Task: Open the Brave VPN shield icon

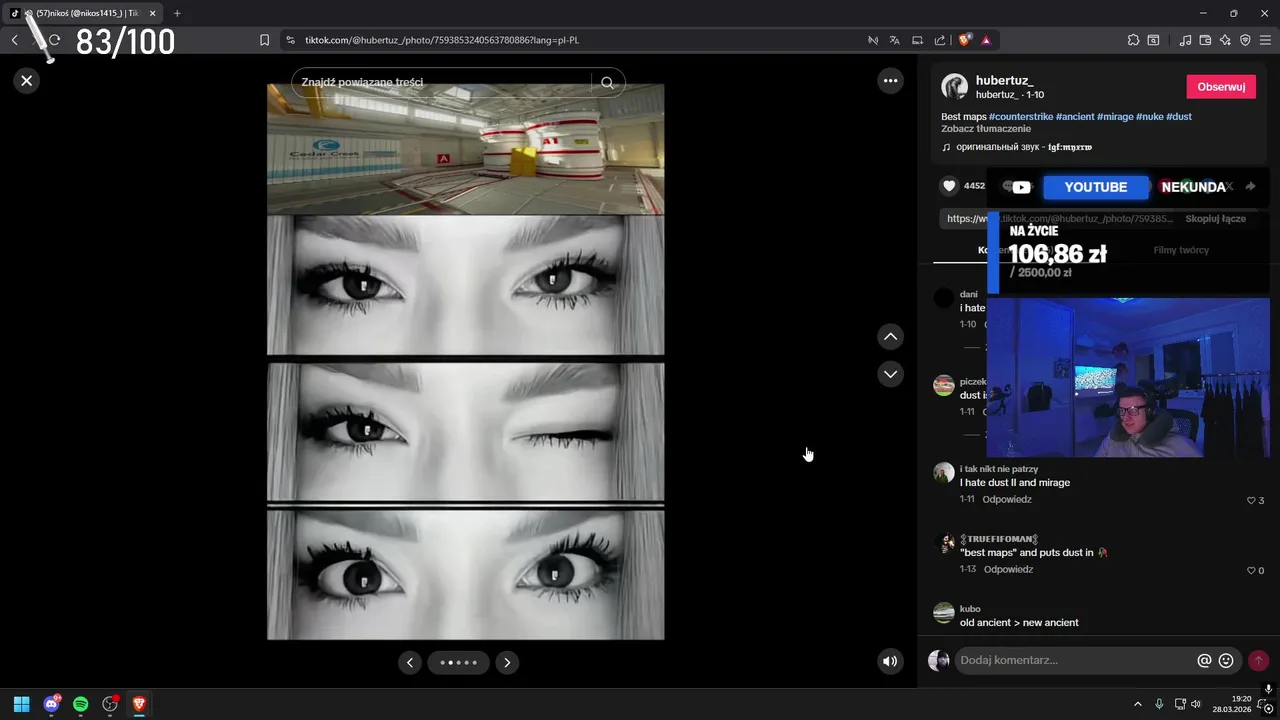Action: click(1245, 40)
